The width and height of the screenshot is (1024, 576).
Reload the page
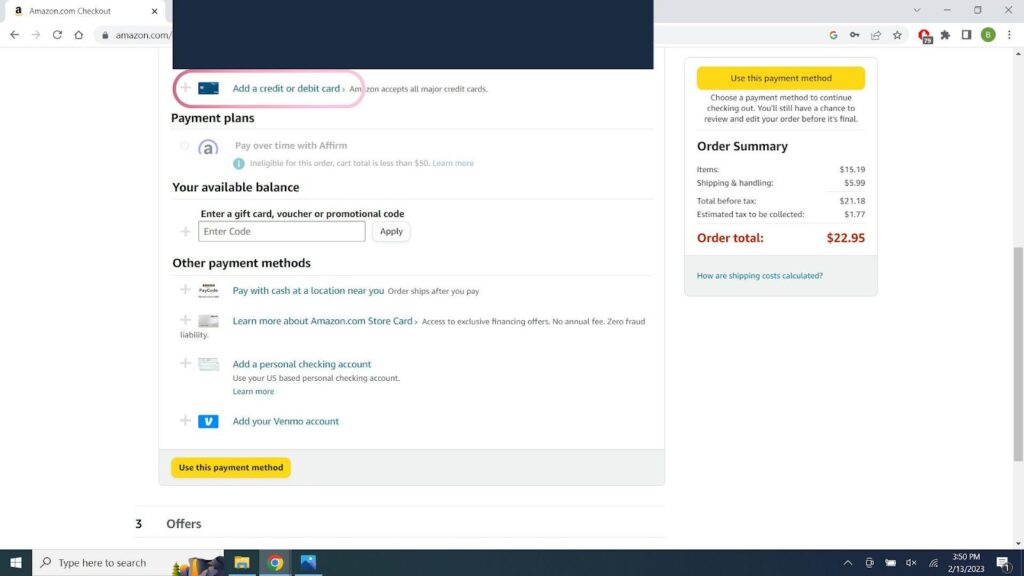click(x=57, y=35)
